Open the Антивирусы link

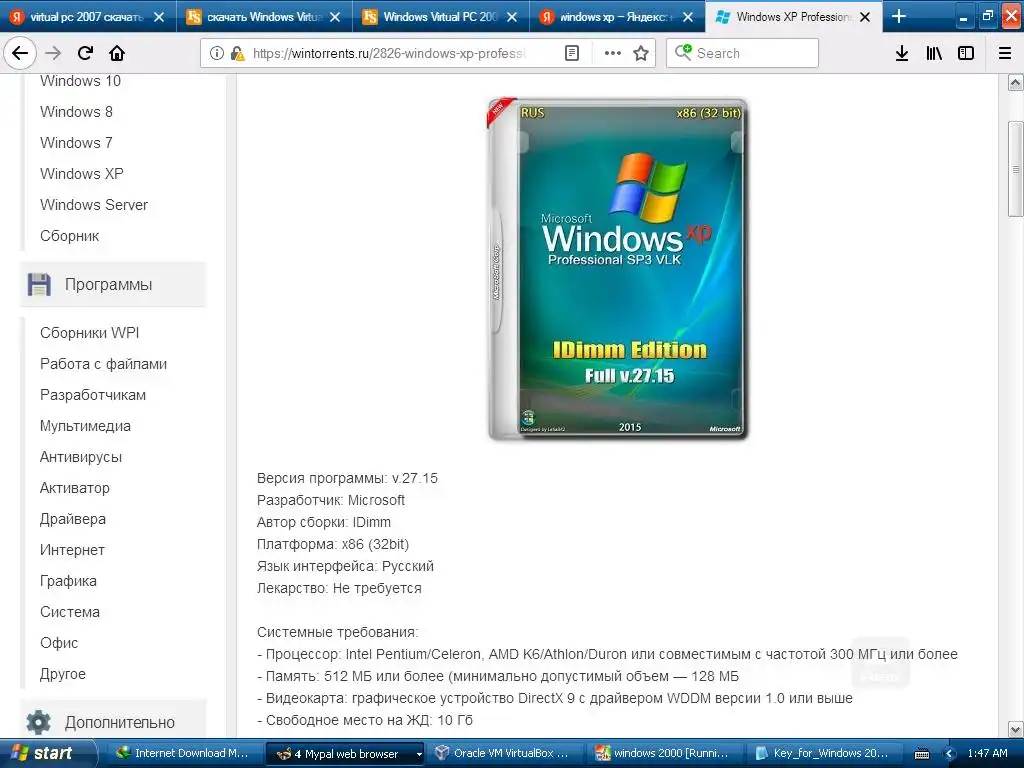click(81, 457)
